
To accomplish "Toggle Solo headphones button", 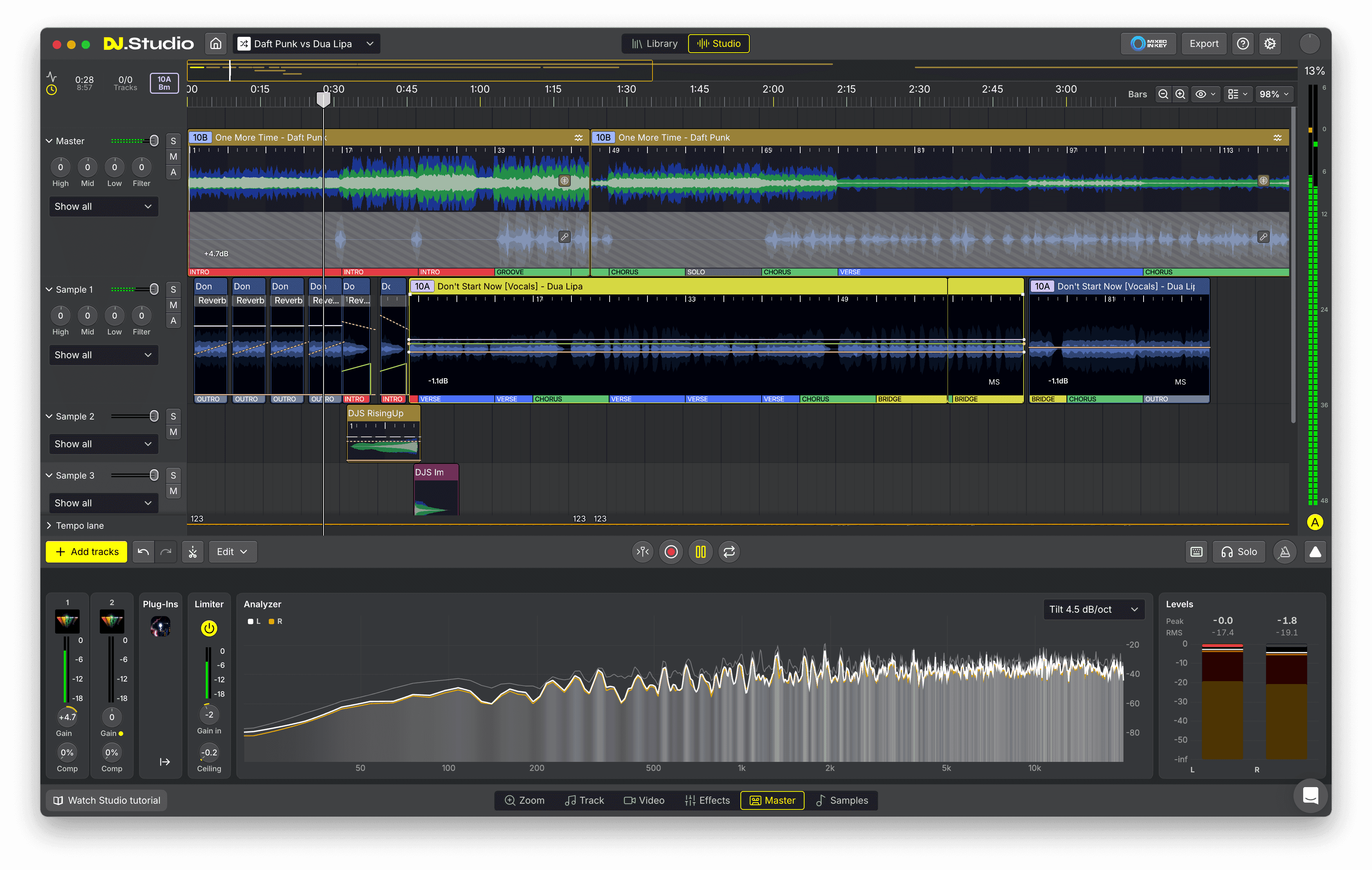I will tap(1239, 551).
